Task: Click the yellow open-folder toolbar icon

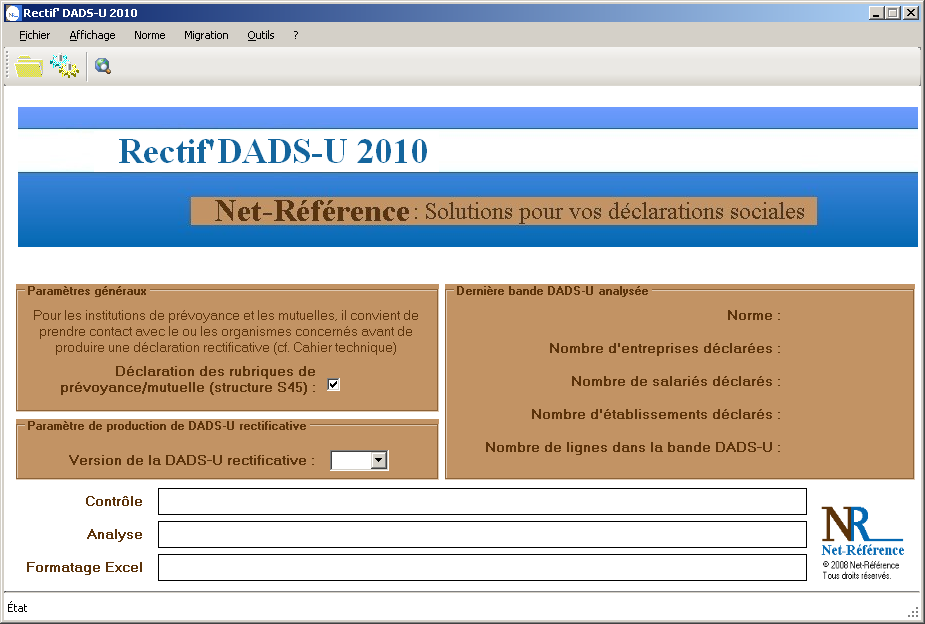Action: pyautogui.click(x=28, y=66)
